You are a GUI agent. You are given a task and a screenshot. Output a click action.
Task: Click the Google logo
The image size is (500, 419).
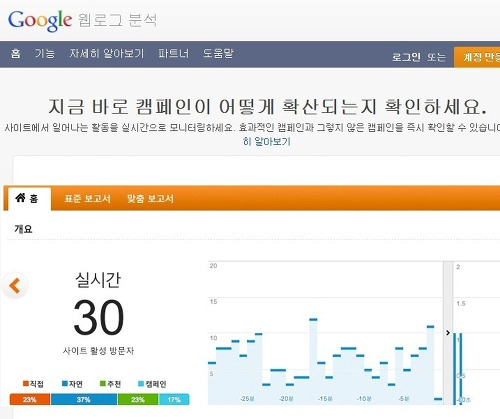pos(40,21)
